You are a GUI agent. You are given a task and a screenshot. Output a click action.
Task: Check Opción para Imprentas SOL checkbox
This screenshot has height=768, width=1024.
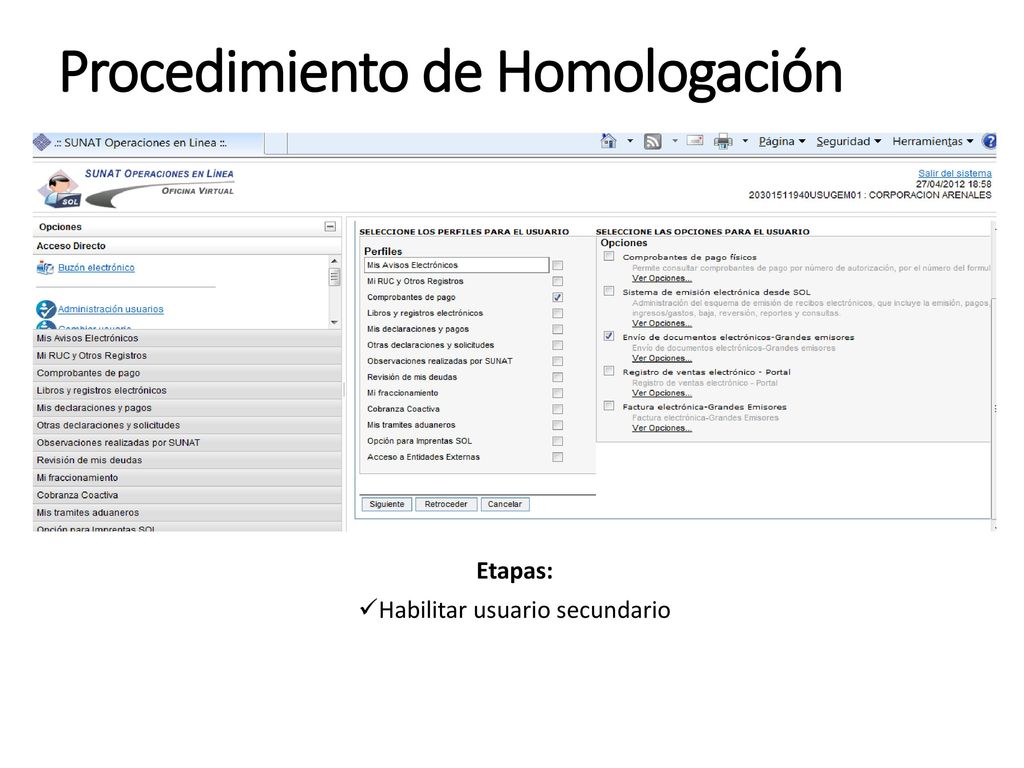point(557,441)
